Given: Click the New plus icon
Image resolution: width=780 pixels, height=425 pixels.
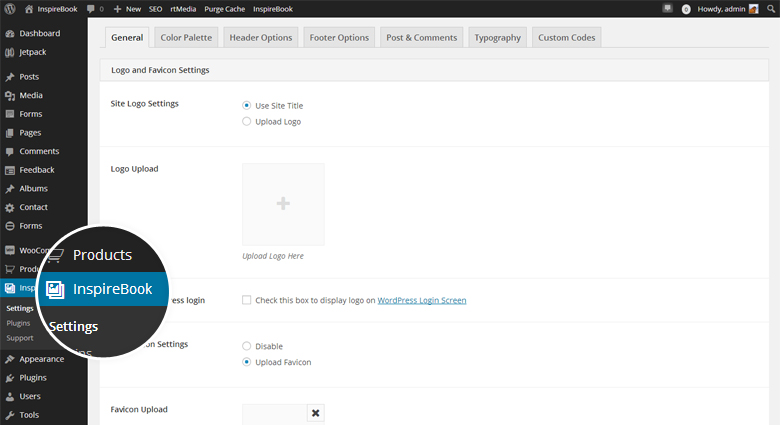Looking at the screenshot, I should 117,9.
